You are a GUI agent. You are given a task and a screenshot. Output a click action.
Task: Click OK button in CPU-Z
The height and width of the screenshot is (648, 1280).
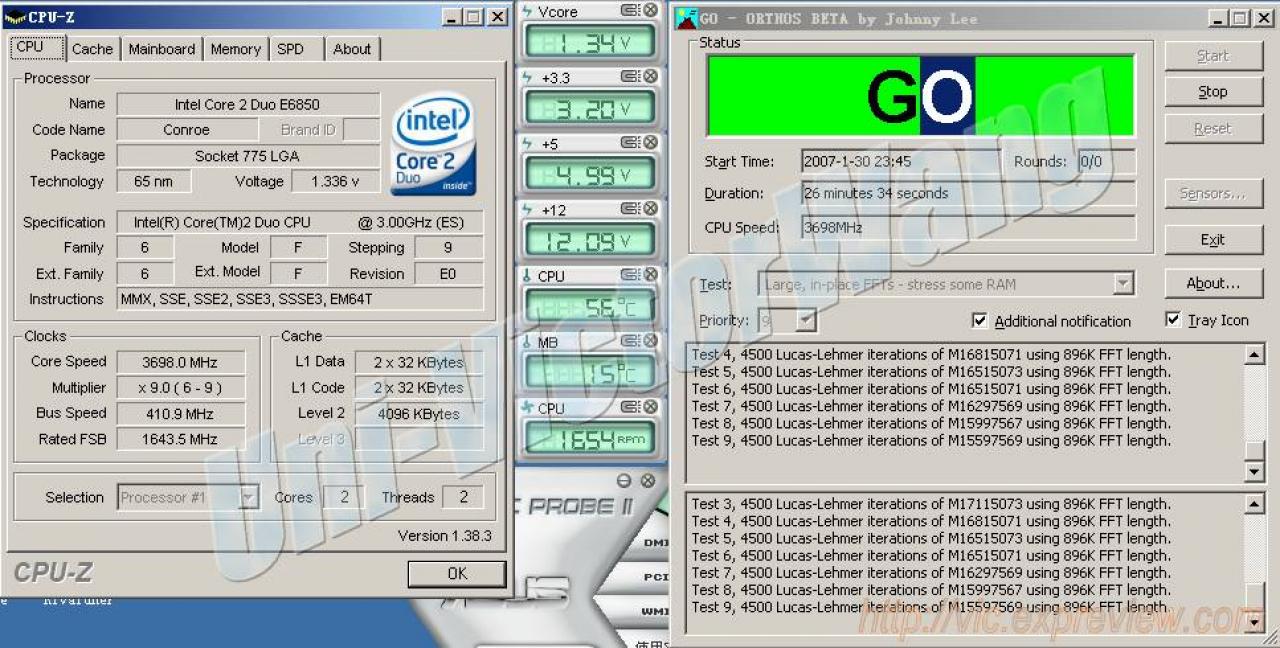pos(457,573)
